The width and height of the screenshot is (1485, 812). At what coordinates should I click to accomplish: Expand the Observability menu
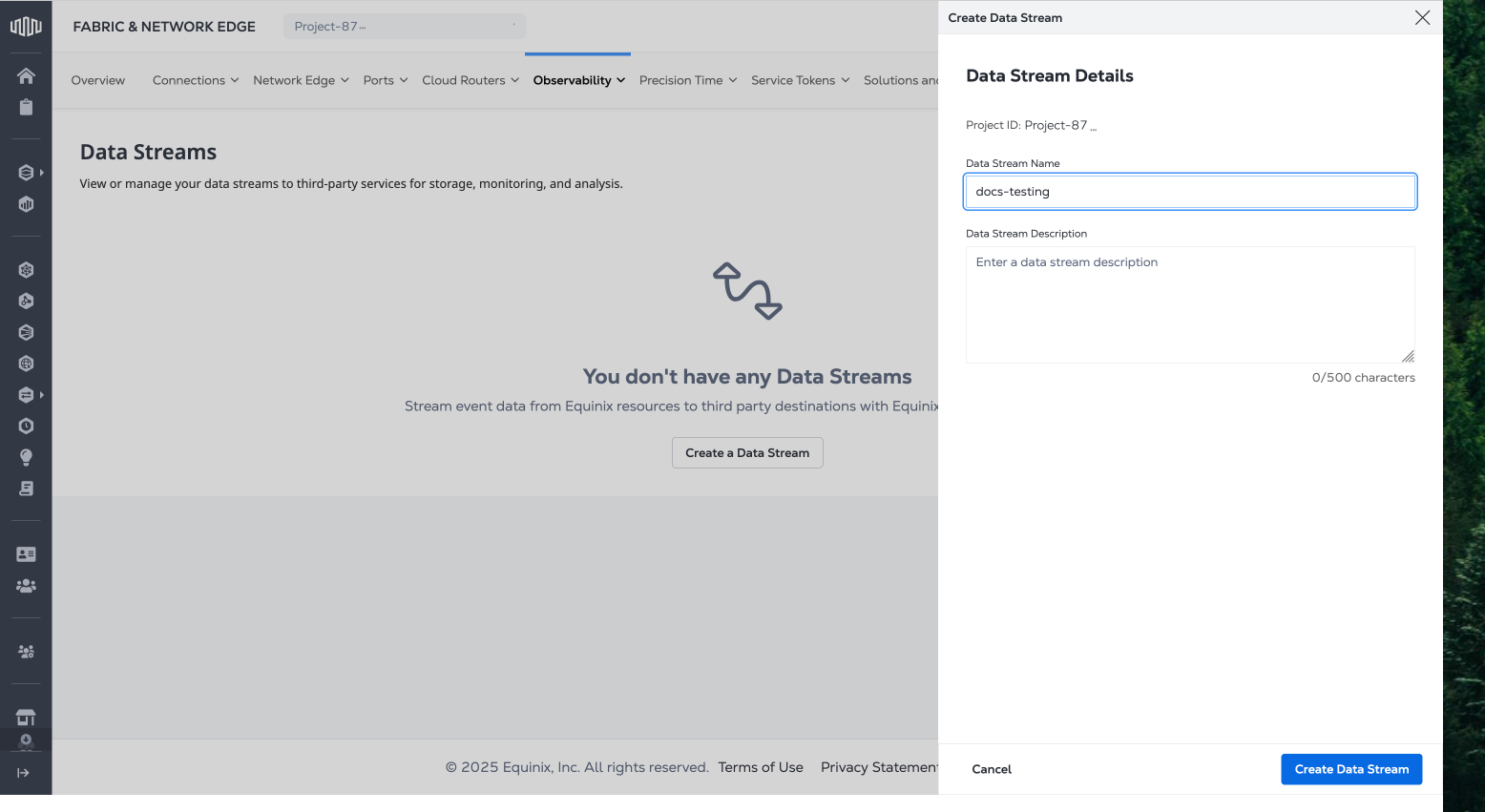tap(578, 80)
